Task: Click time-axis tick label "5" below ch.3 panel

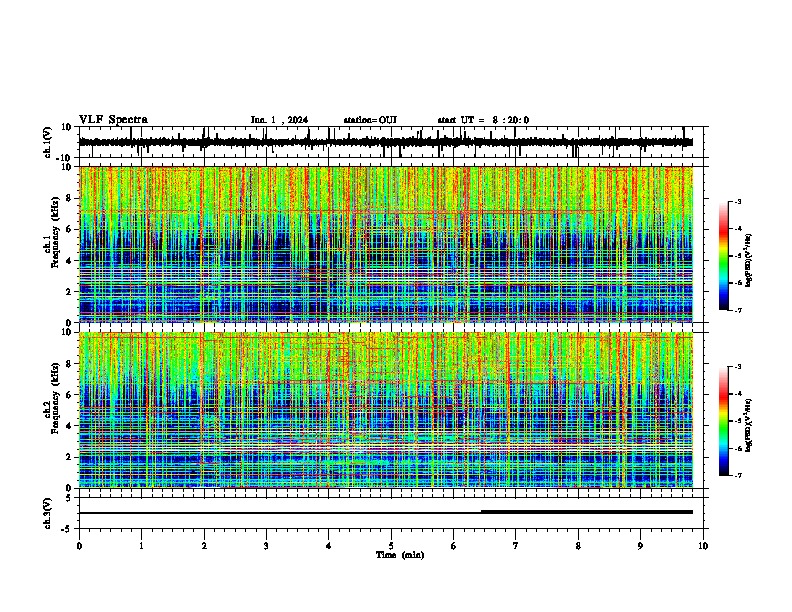Action: [x=391, y=546]
